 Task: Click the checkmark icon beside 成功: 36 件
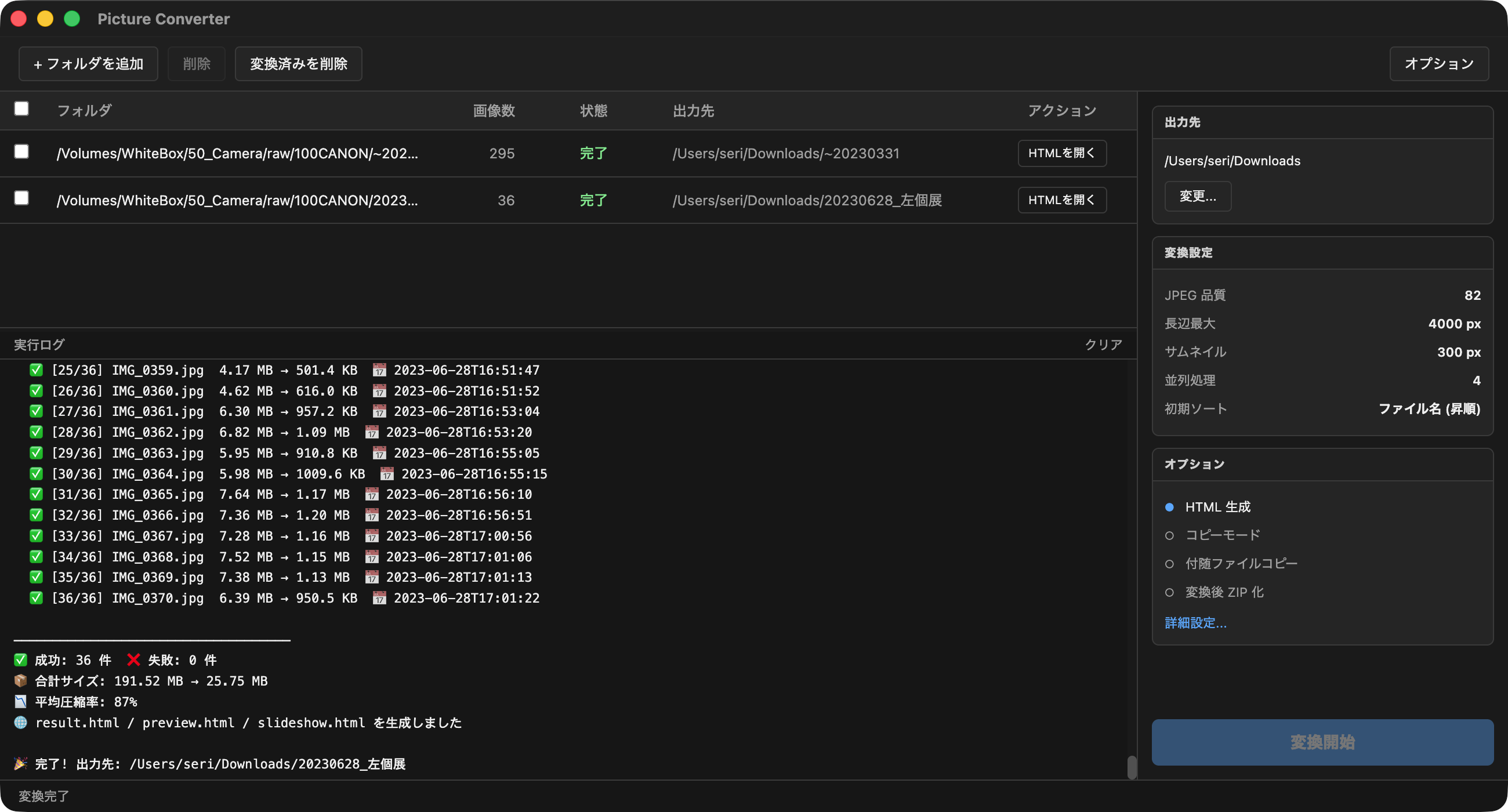coord(19,660)
